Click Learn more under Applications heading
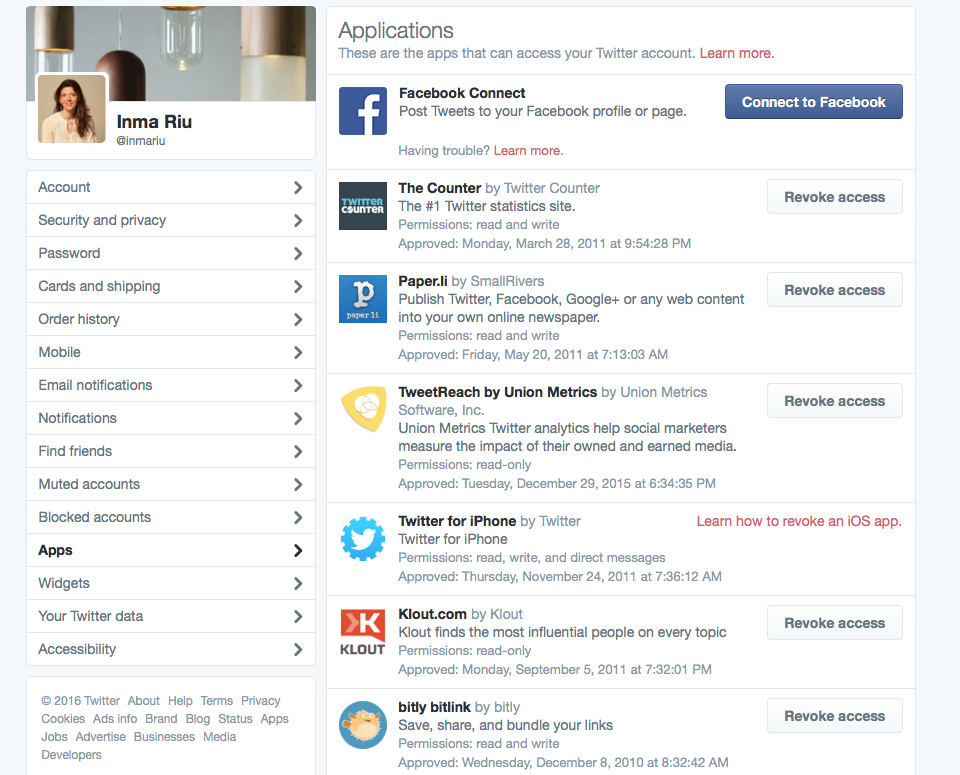The height and width of the screenshot is (775, 960). click(x=735, y=53)
